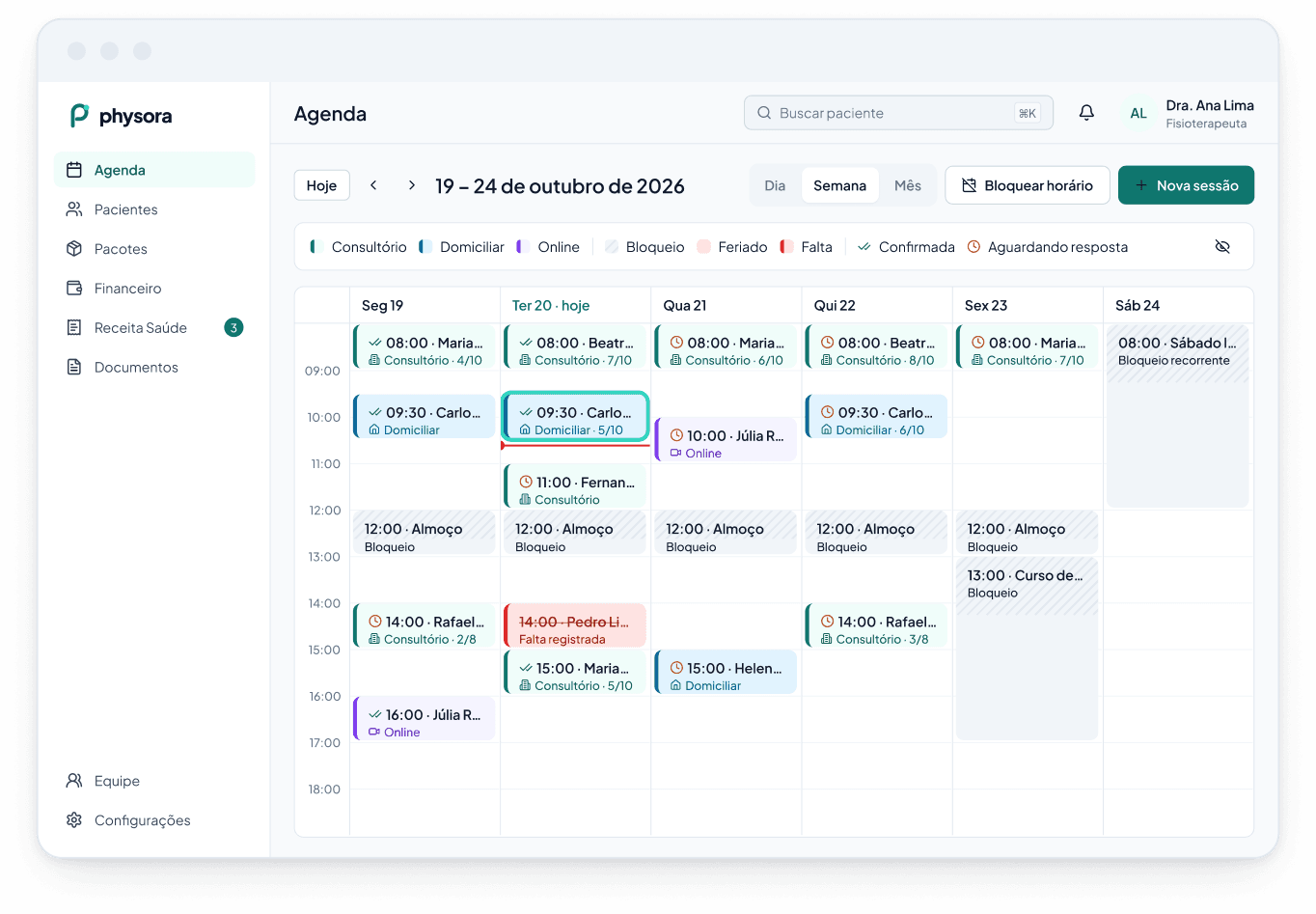Click the Configurações gear icon
The image size is (1316, 914).
74,820
